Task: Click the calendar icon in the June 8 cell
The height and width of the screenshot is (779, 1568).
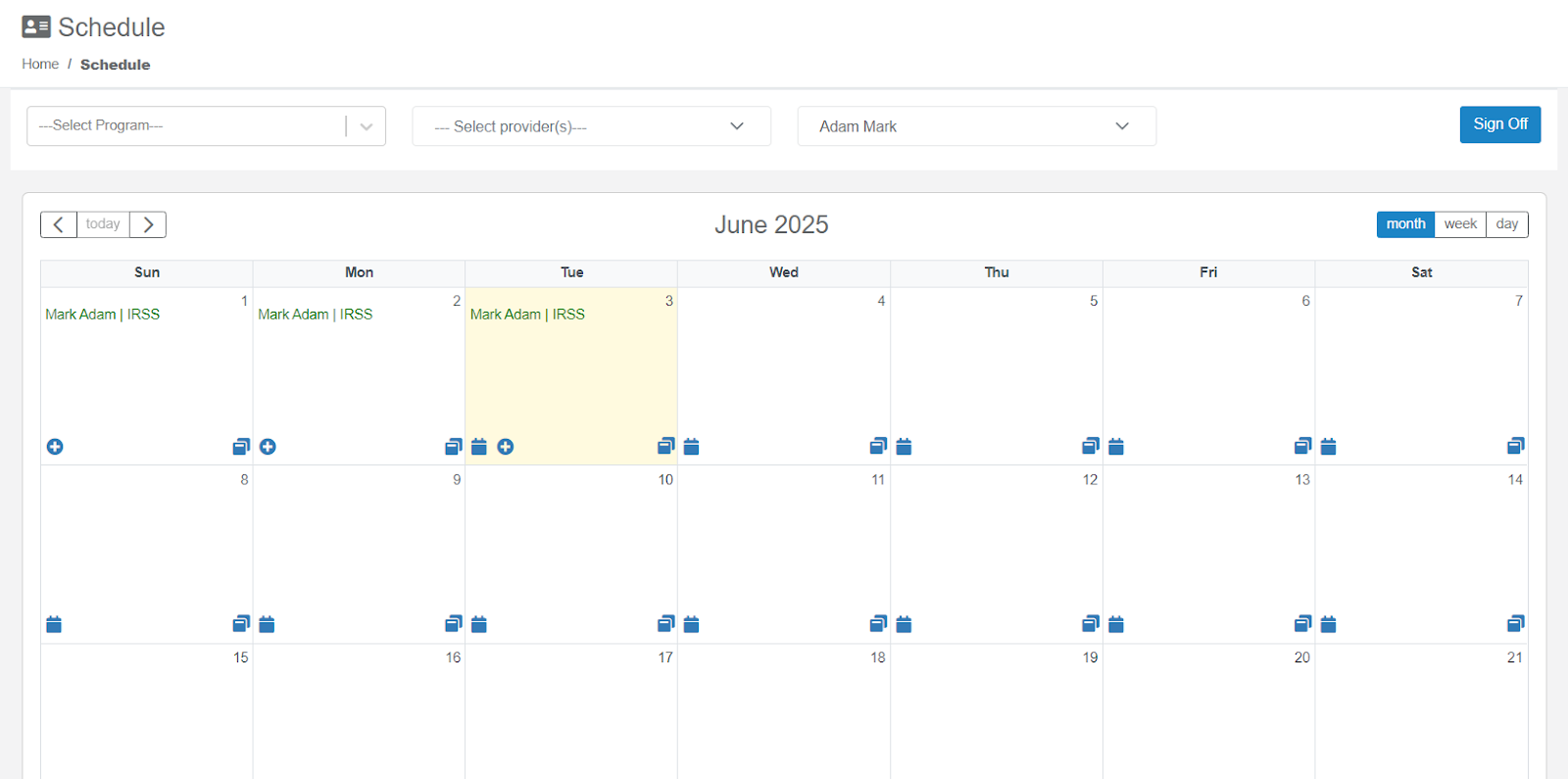Action: pyautogui.click(x=54, y=624)
